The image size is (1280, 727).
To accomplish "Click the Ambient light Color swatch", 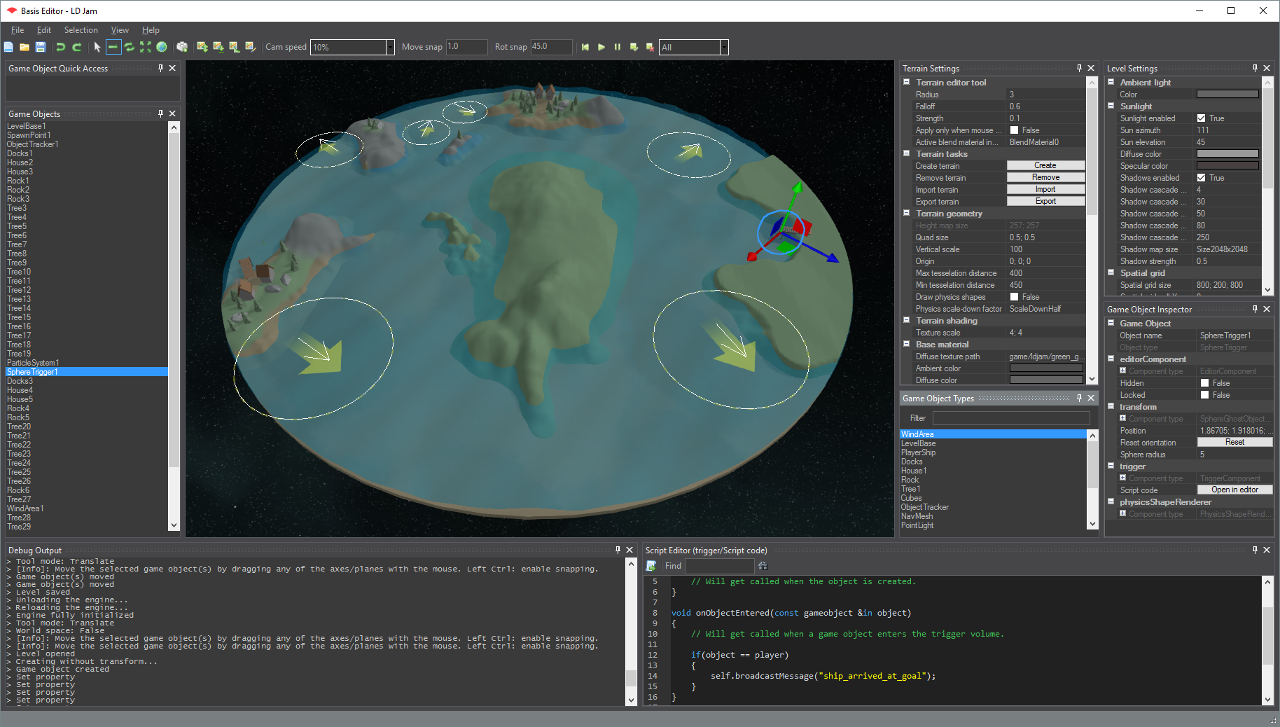I will 1227,94.
